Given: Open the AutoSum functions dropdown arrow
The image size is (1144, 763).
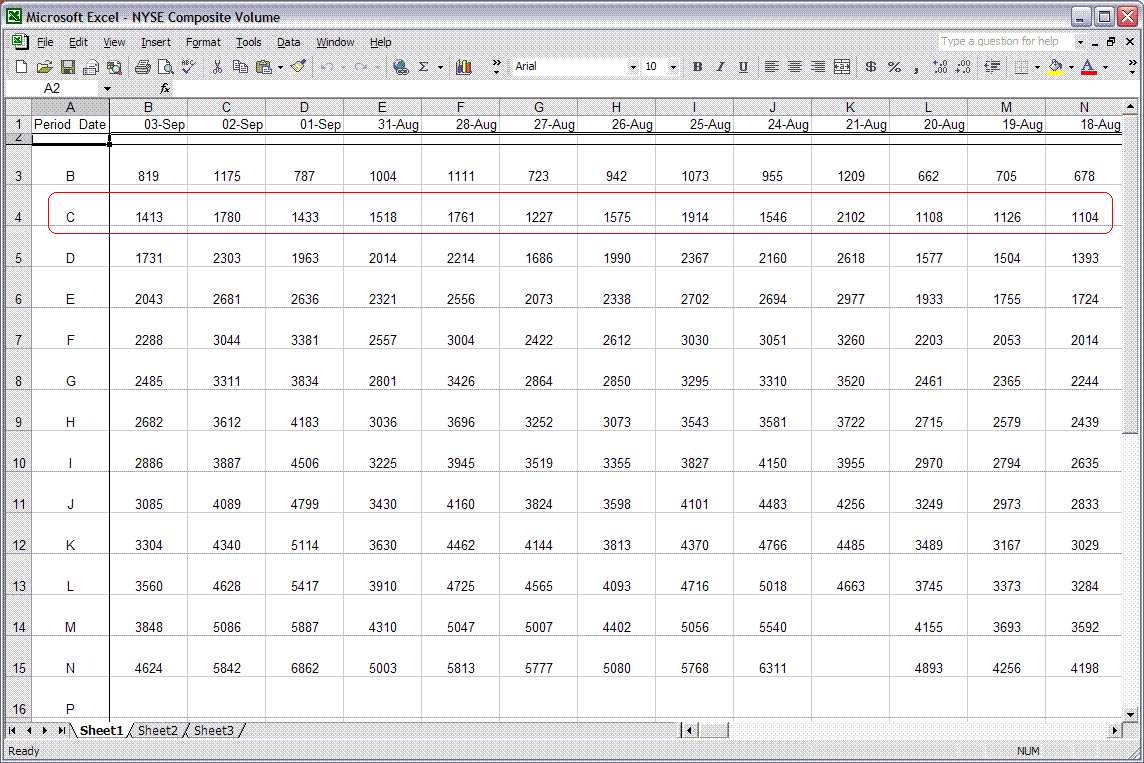Looking at the screenshot, I should [x=441, y=67].
